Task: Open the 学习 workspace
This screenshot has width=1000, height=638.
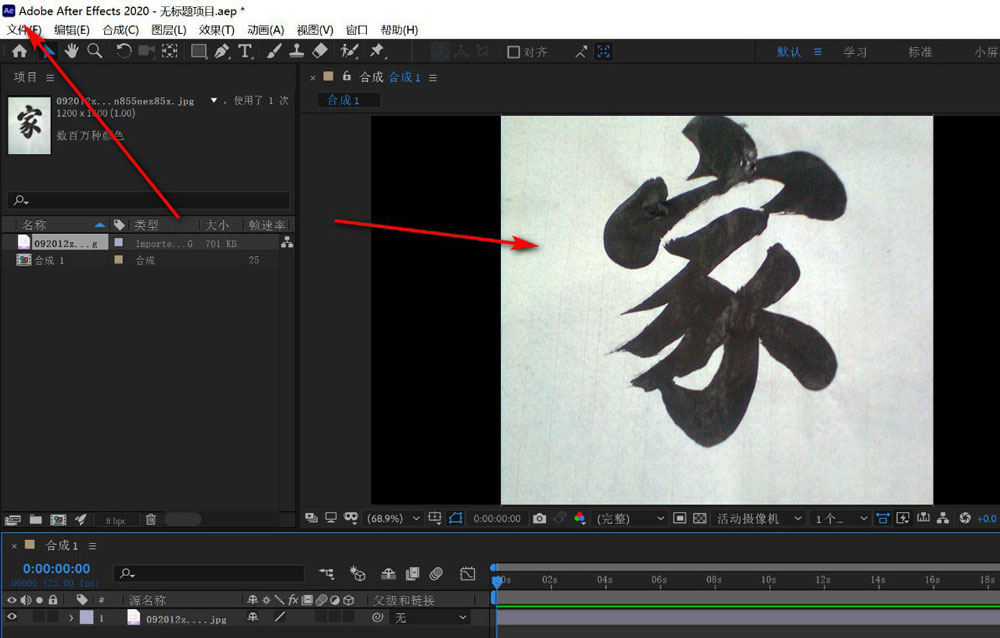Action: point(856,51)
